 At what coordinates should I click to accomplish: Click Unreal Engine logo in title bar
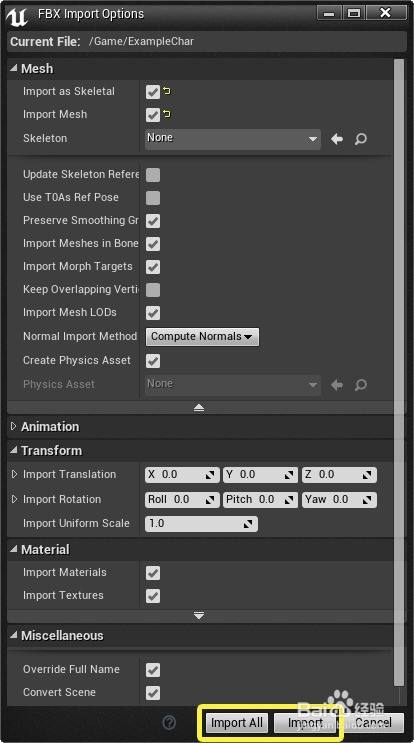[17, 16]
